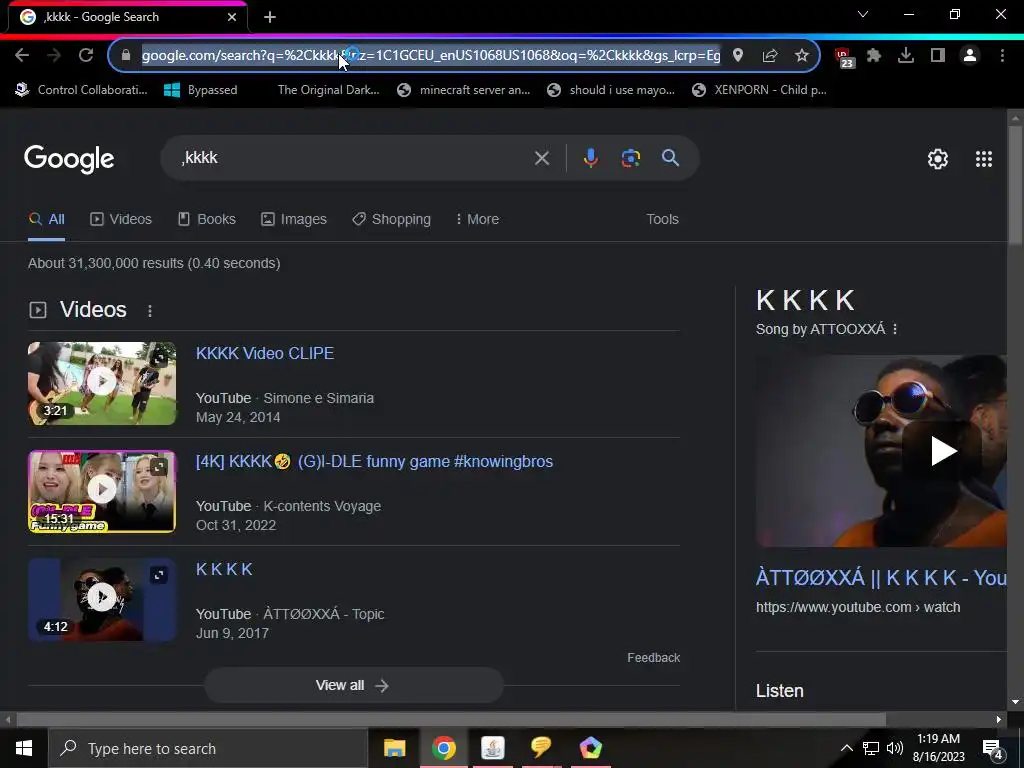Show hidden system tray icons
1024x768 pixels.
(846, 748)
